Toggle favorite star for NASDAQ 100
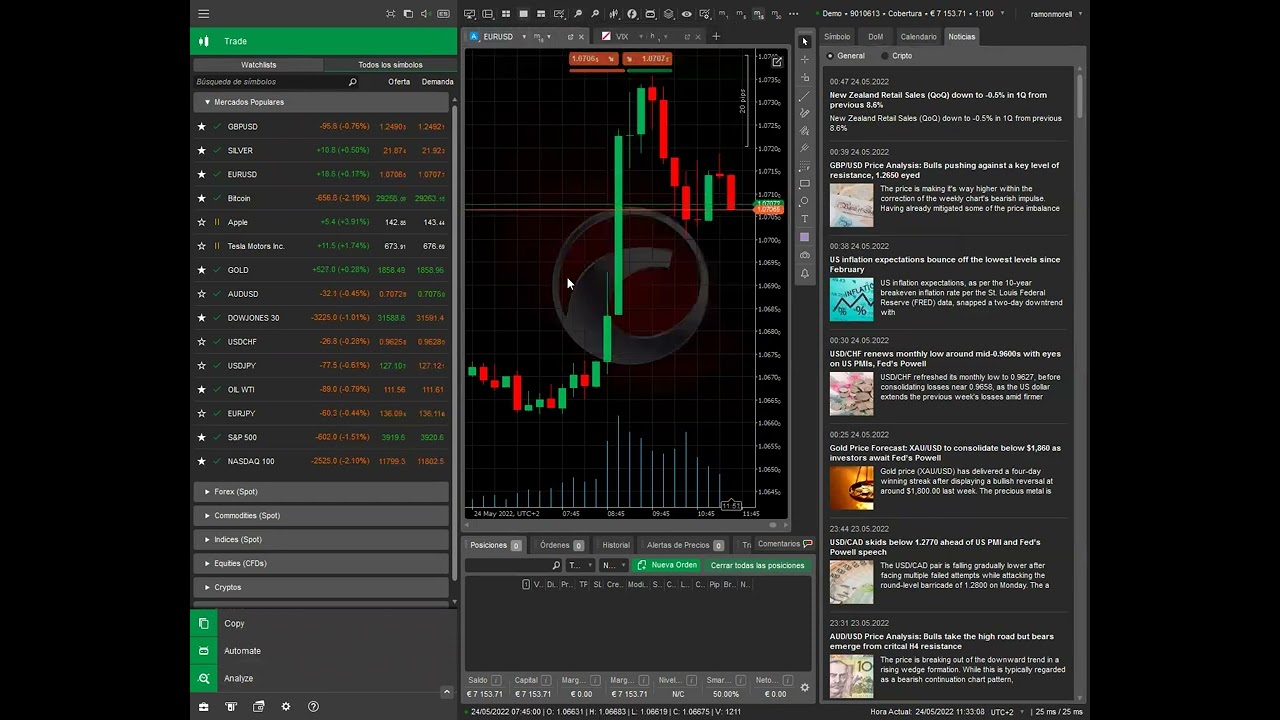This screenshot has height=720, width=1280. coord(201,461)
